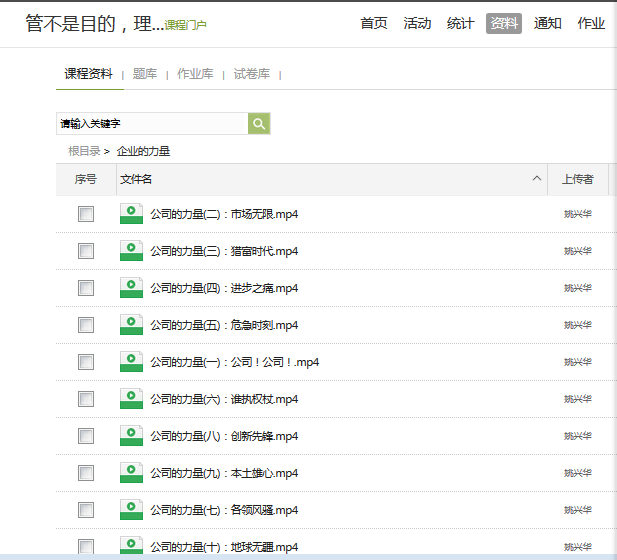Click the 文件名 column header
This screenshot has height=560, width=617.
pyautogui.click(x=136, y=179)
